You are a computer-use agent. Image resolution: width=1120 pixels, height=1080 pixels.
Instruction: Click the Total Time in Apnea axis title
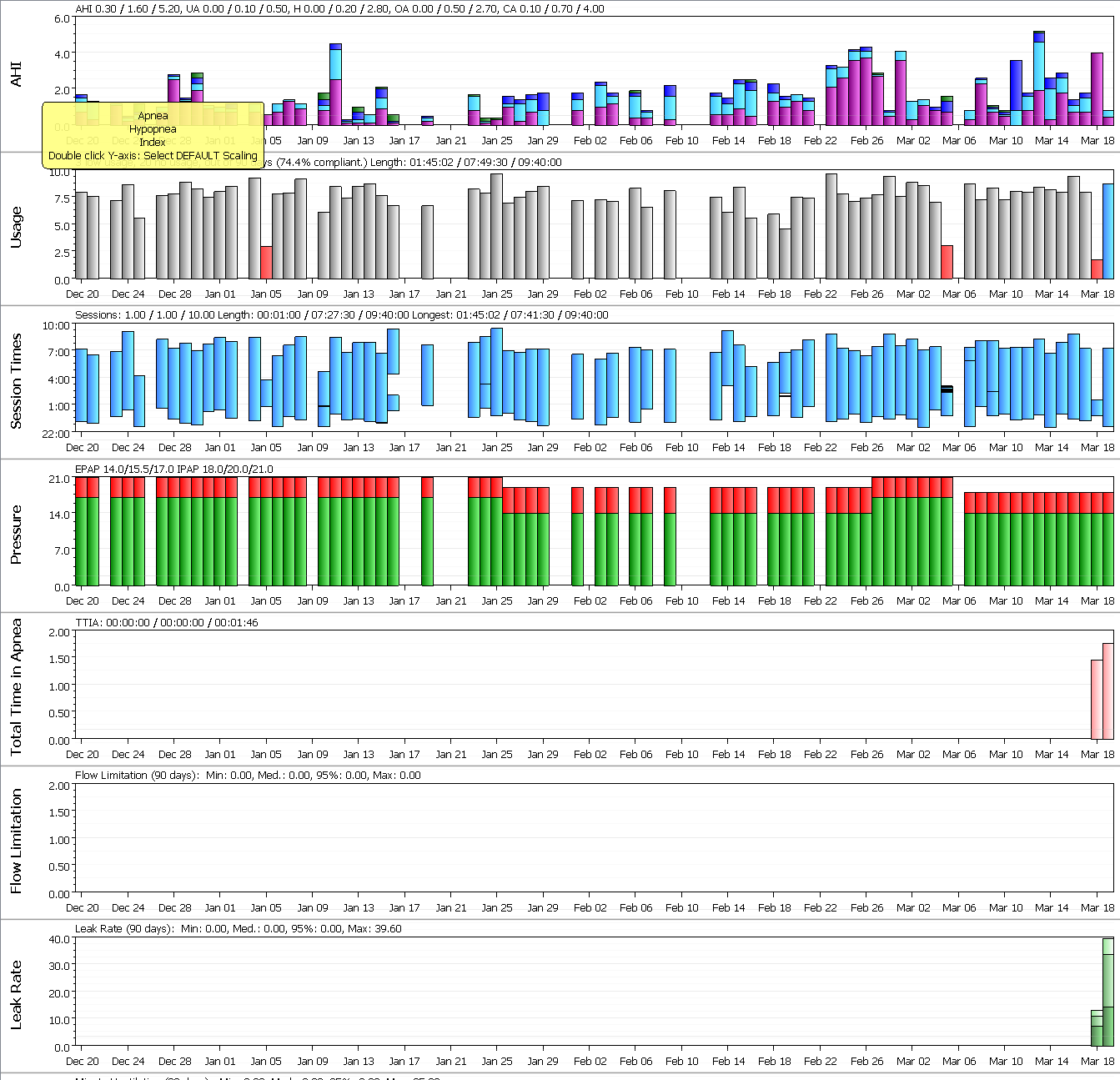(x=17, y=688)
